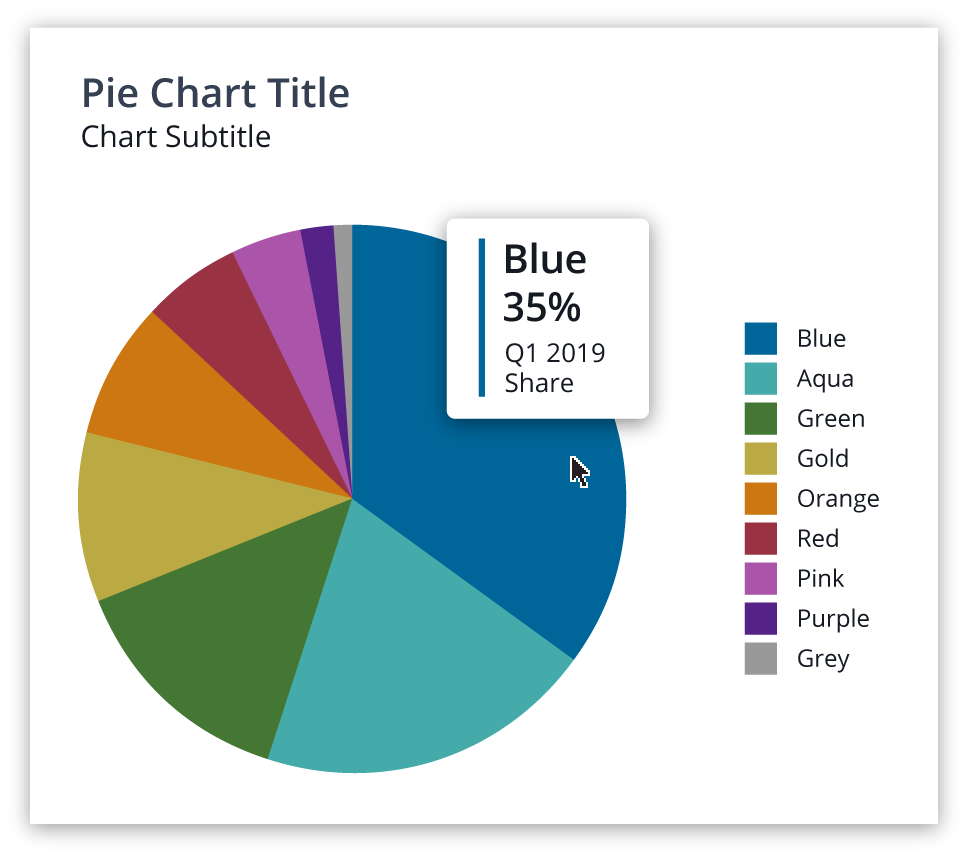Screen dimensions: 968x858
Task: Select the Pink legend label text
Action: tap(820, 578)
